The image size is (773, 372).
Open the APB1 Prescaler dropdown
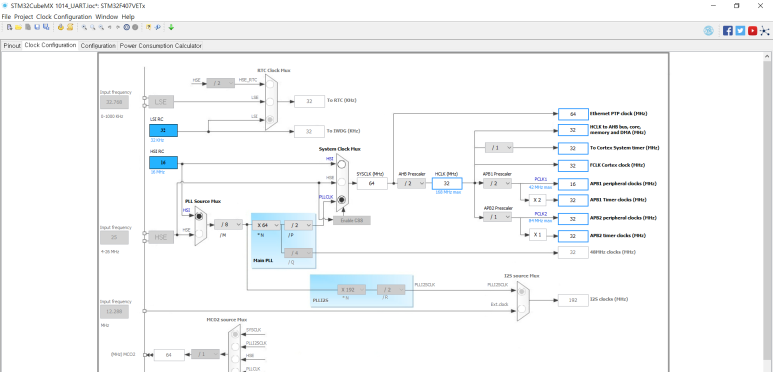point(497,183)
